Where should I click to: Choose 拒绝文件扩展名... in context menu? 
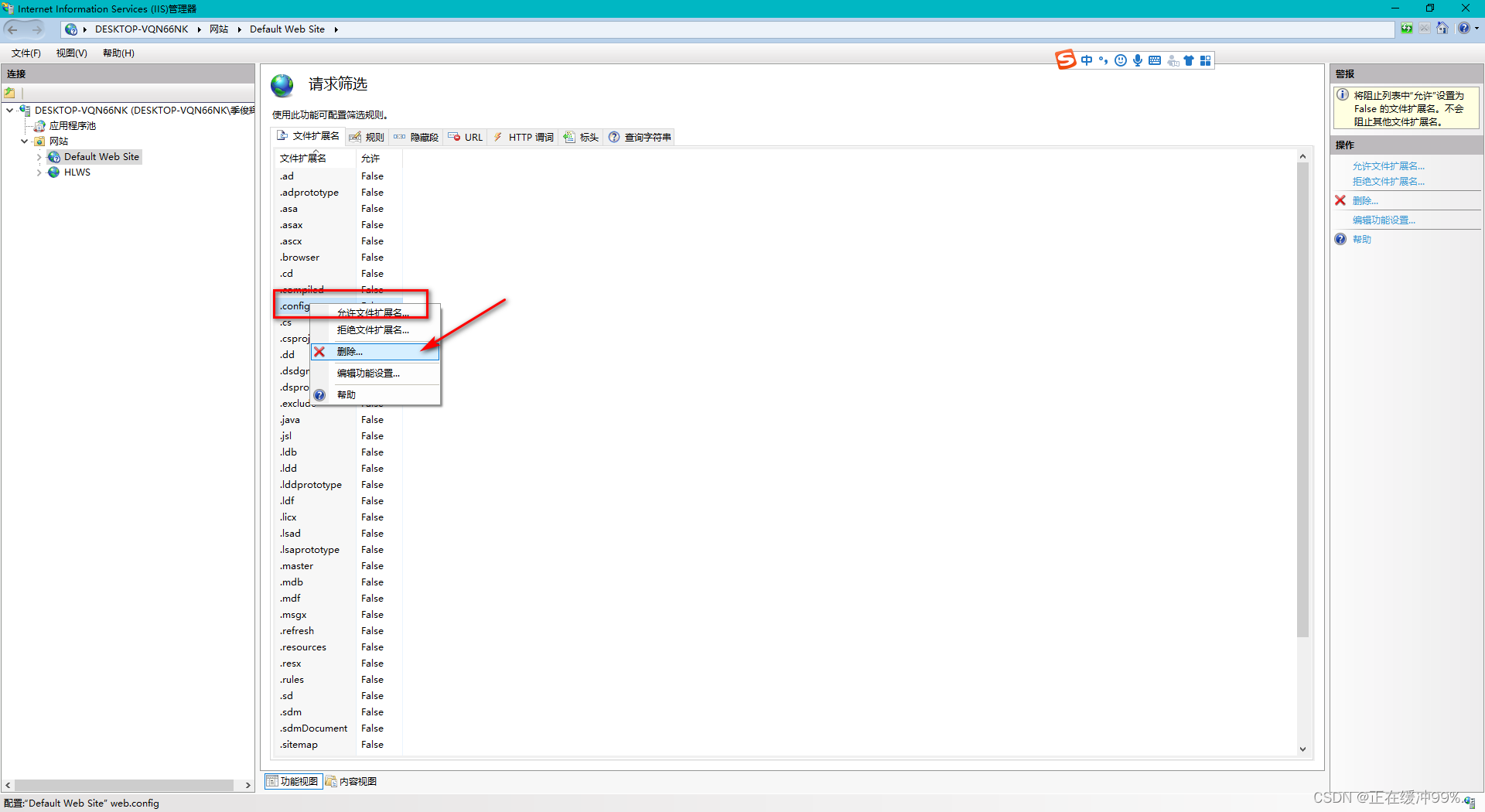(374, 330)
